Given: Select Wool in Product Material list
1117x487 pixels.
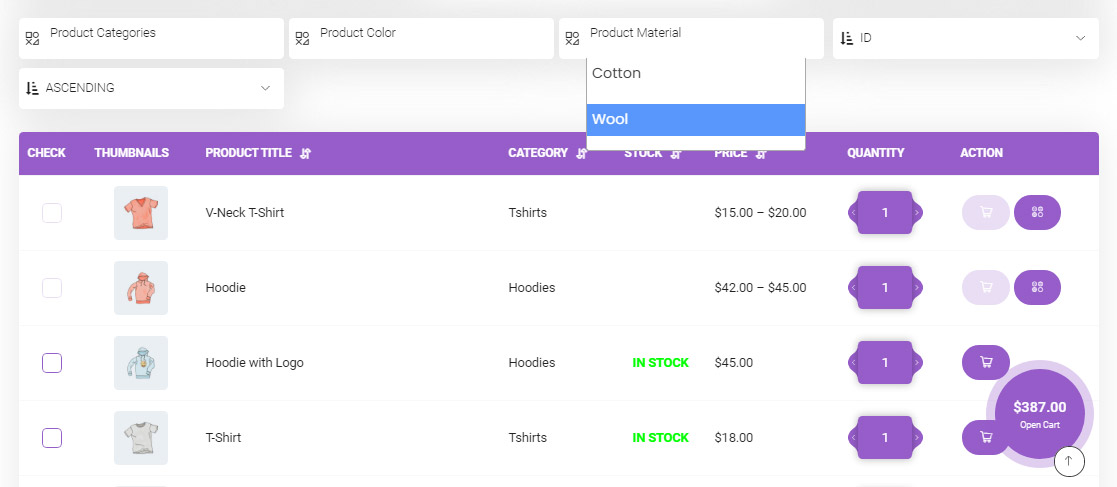Looking at the screenshot, I should coord(696,120).
